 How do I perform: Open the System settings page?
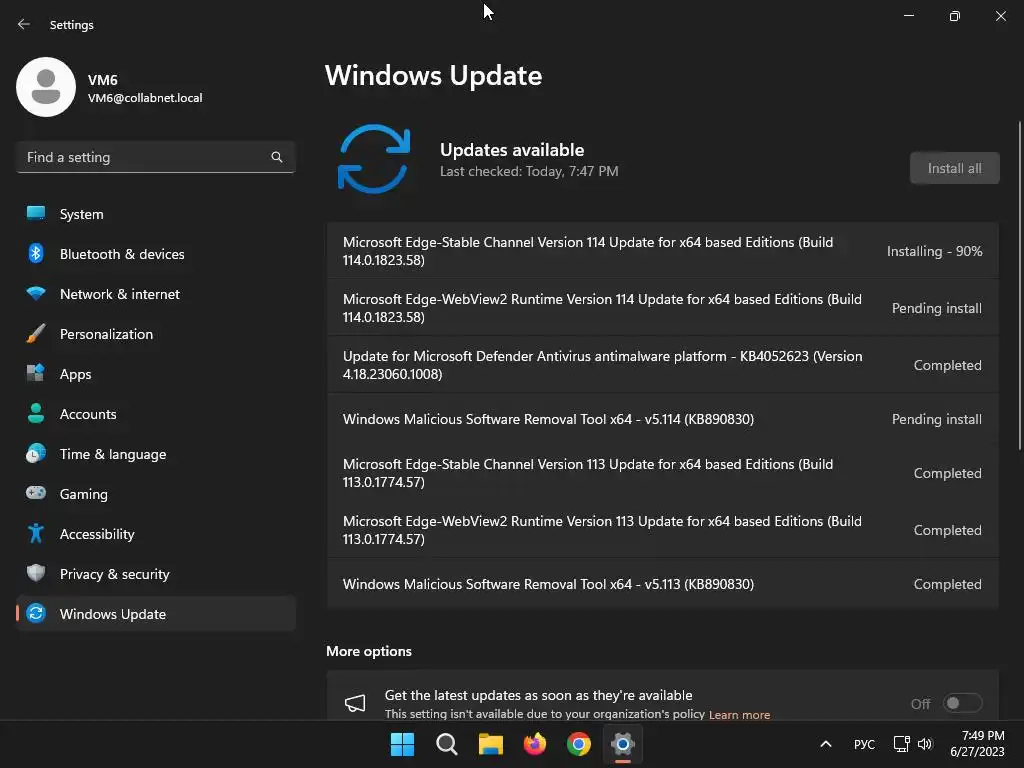155,214
